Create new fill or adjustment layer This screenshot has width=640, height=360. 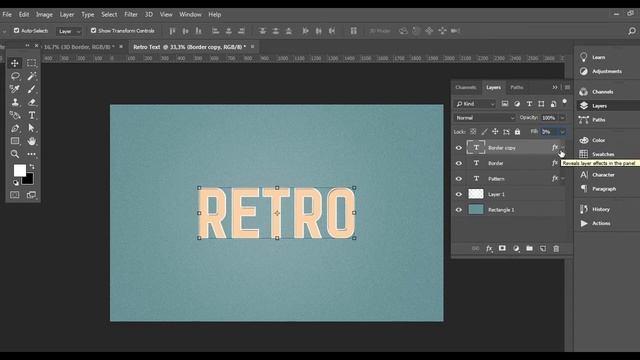[516, 249]
